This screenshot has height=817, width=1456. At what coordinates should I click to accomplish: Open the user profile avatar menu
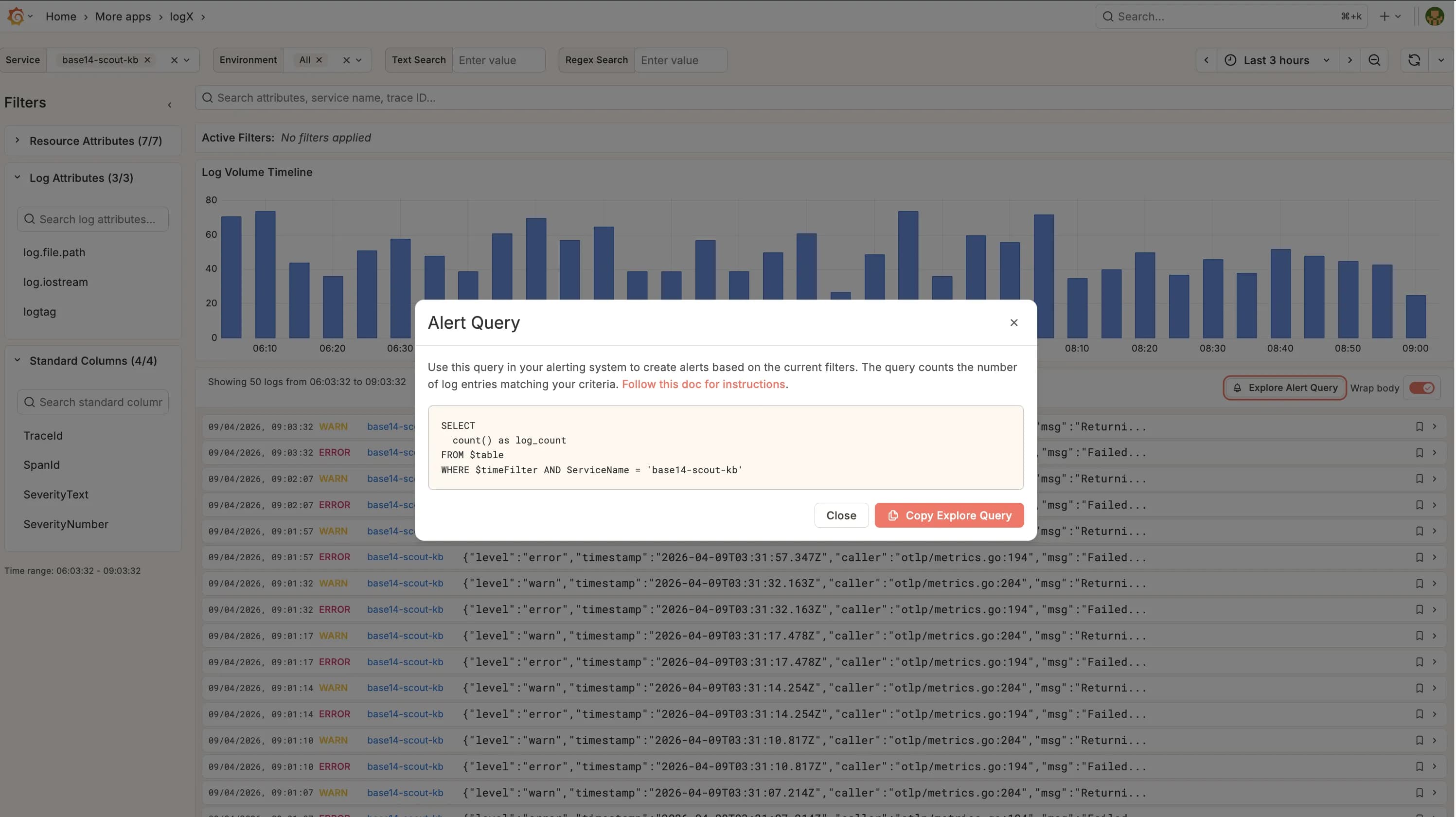[x=1435, y=16]
